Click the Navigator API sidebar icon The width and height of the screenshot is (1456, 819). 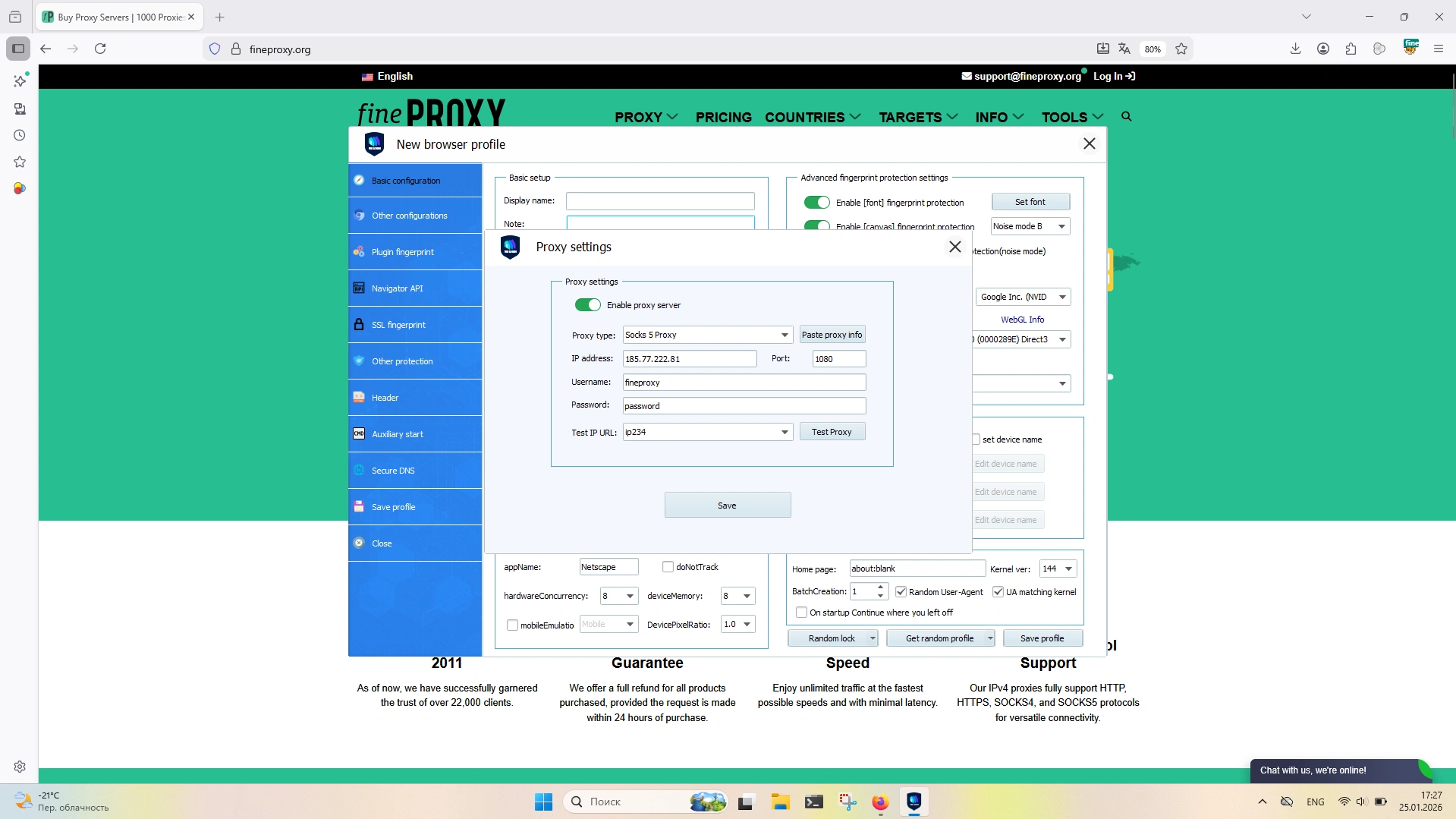point(359,288)
